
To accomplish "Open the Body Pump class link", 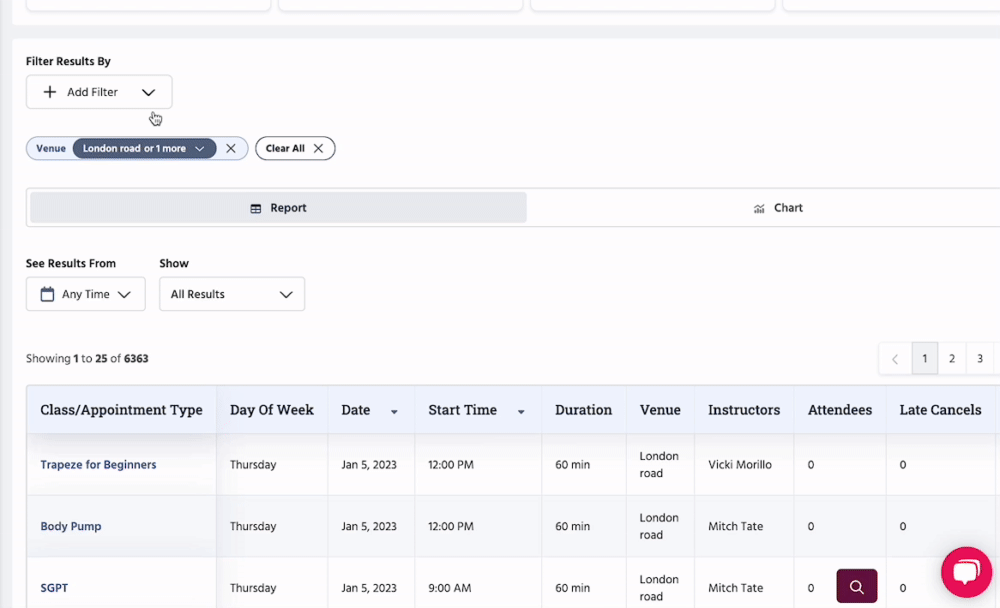I will pos(71,527).
